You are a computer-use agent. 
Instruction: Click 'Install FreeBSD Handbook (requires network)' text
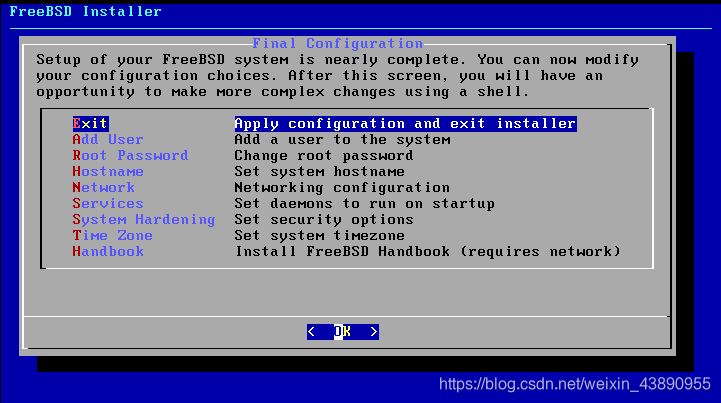[x=428, y=251]
